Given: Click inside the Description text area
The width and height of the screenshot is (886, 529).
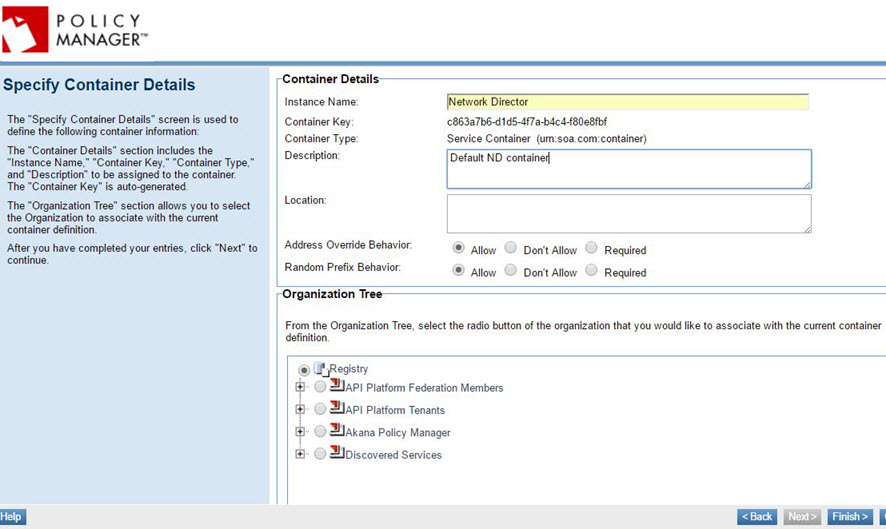Looking at the screenshot, I should tap(629, 169).
